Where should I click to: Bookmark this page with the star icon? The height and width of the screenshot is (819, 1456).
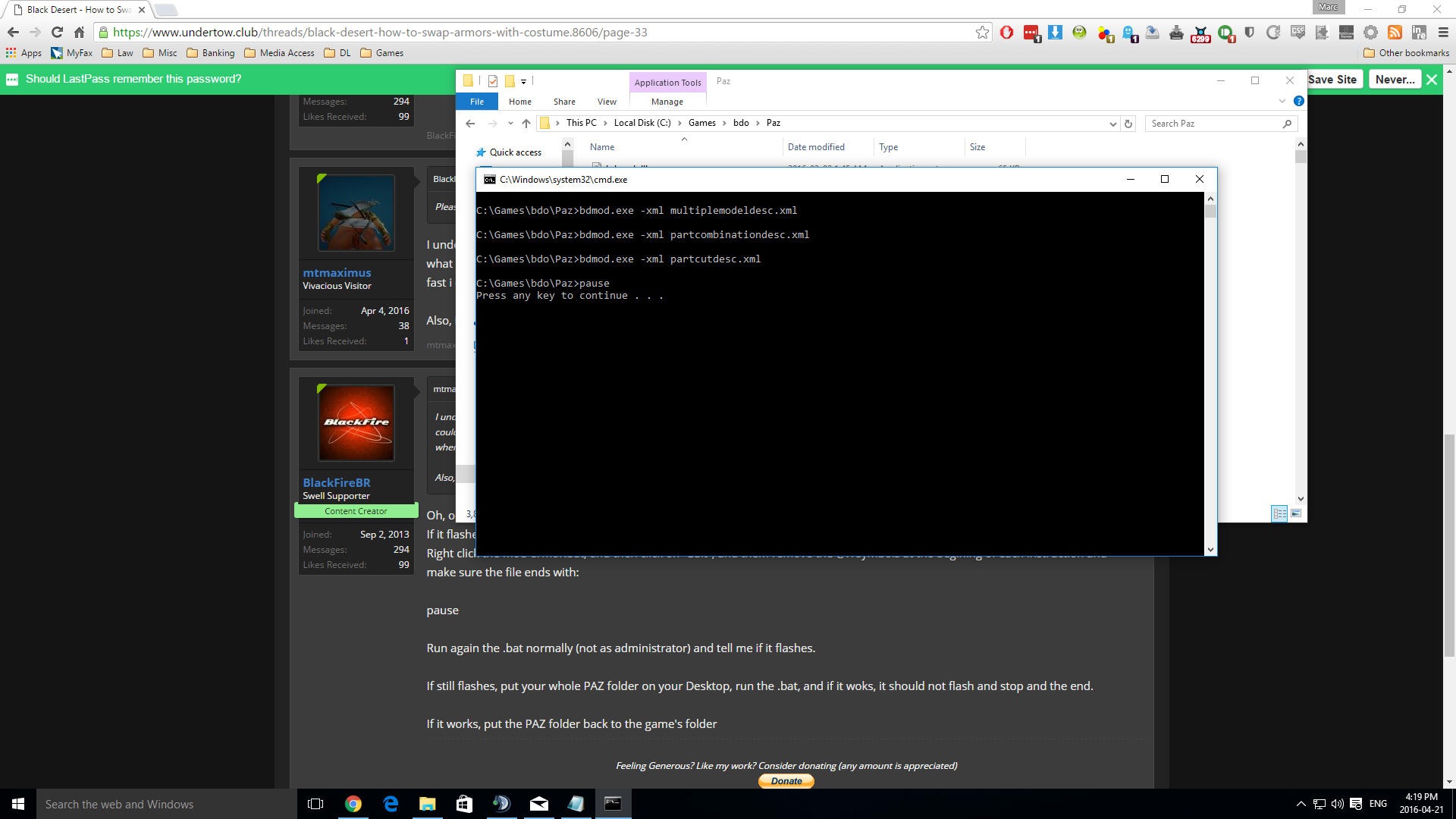pos(982,33)
